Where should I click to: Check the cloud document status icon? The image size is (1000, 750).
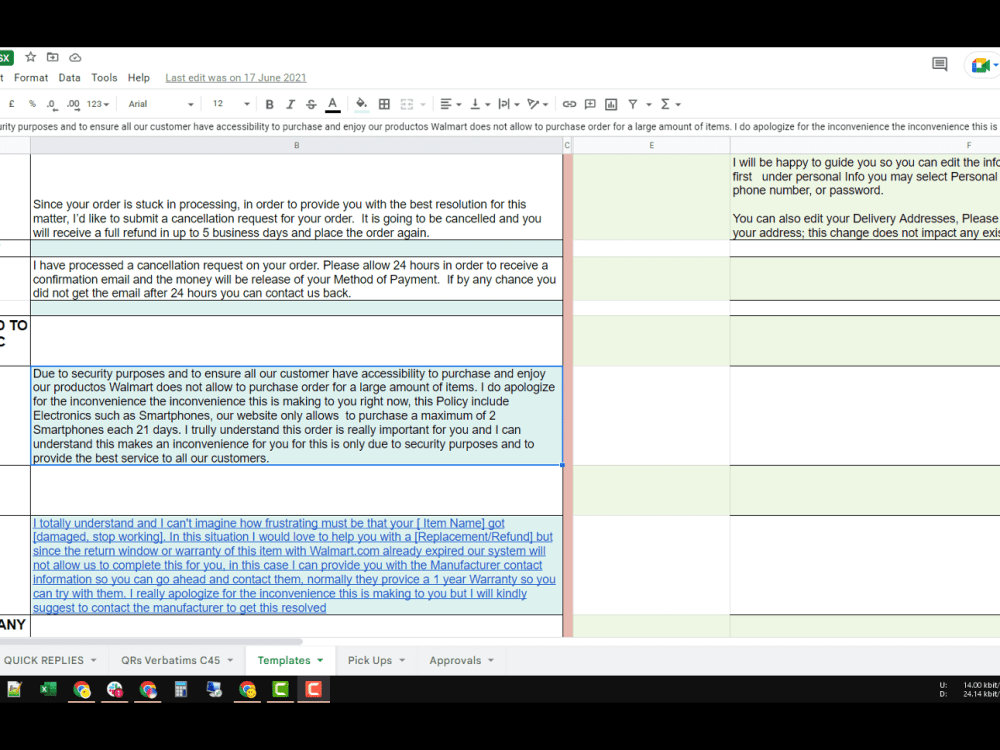75,57
